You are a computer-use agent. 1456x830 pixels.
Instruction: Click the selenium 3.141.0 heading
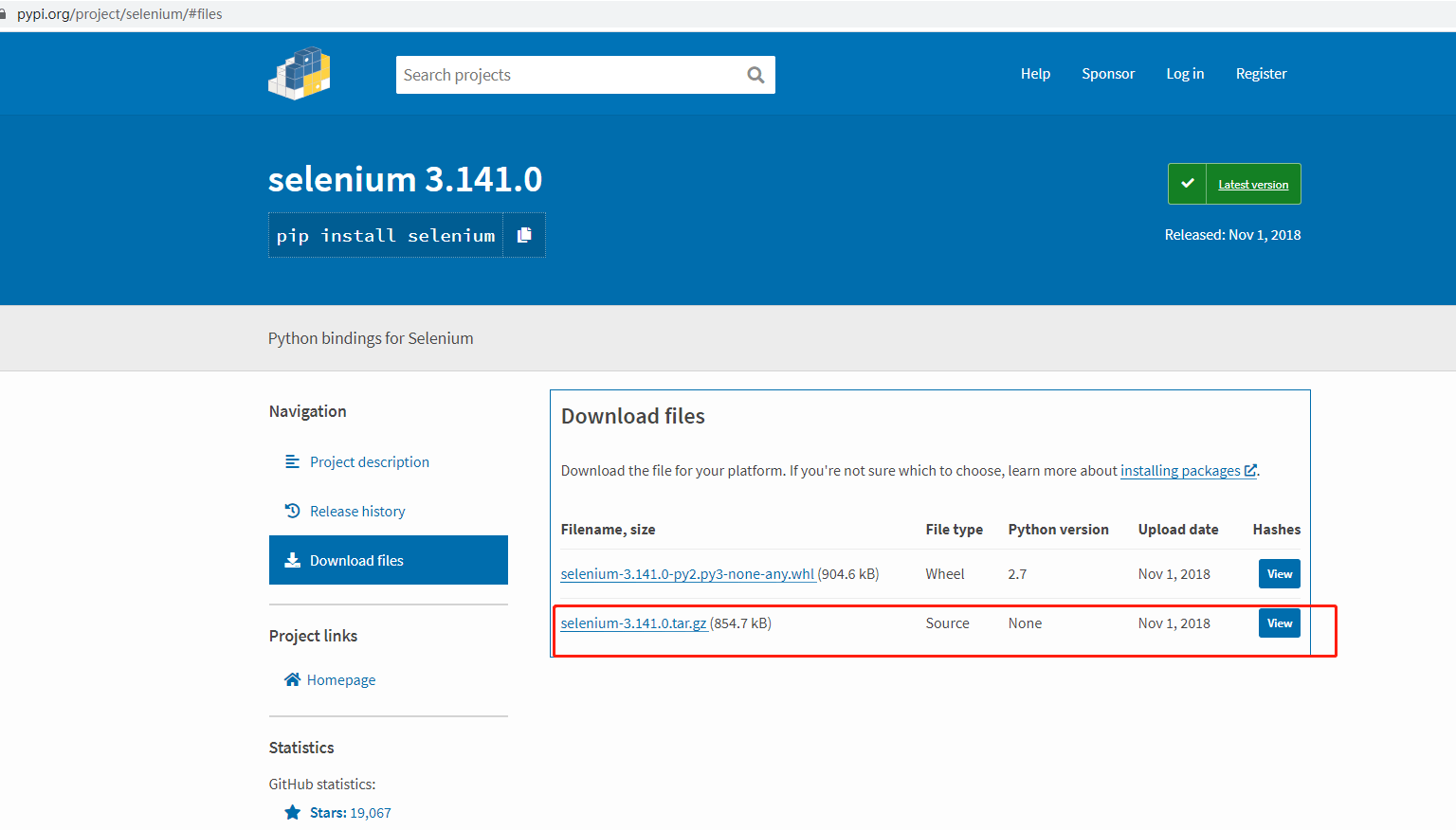(406, 179)
